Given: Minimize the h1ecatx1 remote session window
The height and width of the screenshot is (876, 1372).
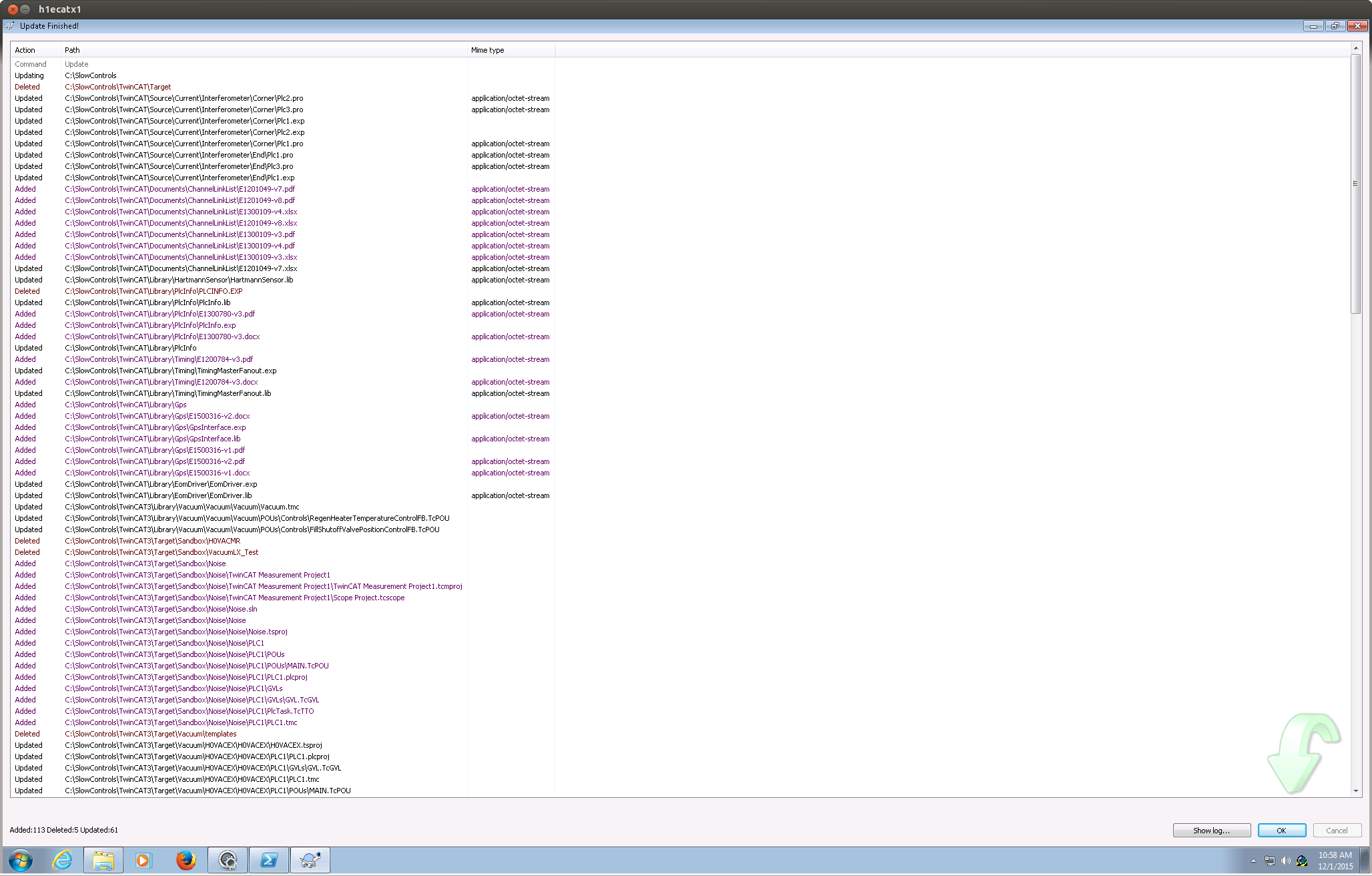Looking at the screenshot, I should (25, 9).
